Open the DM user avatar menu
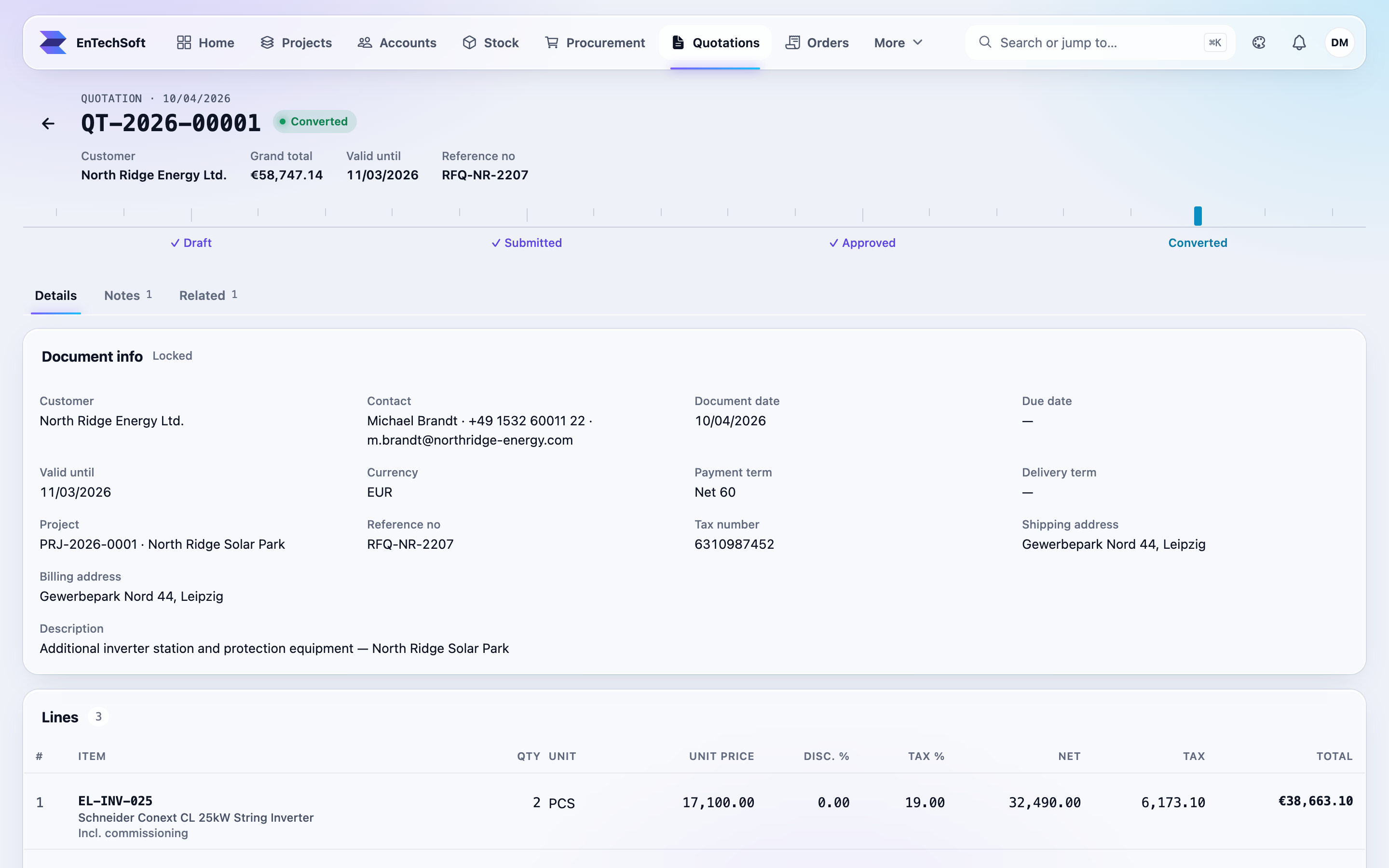Viewport: 1389px width, 868px height. pos(1339,42)
